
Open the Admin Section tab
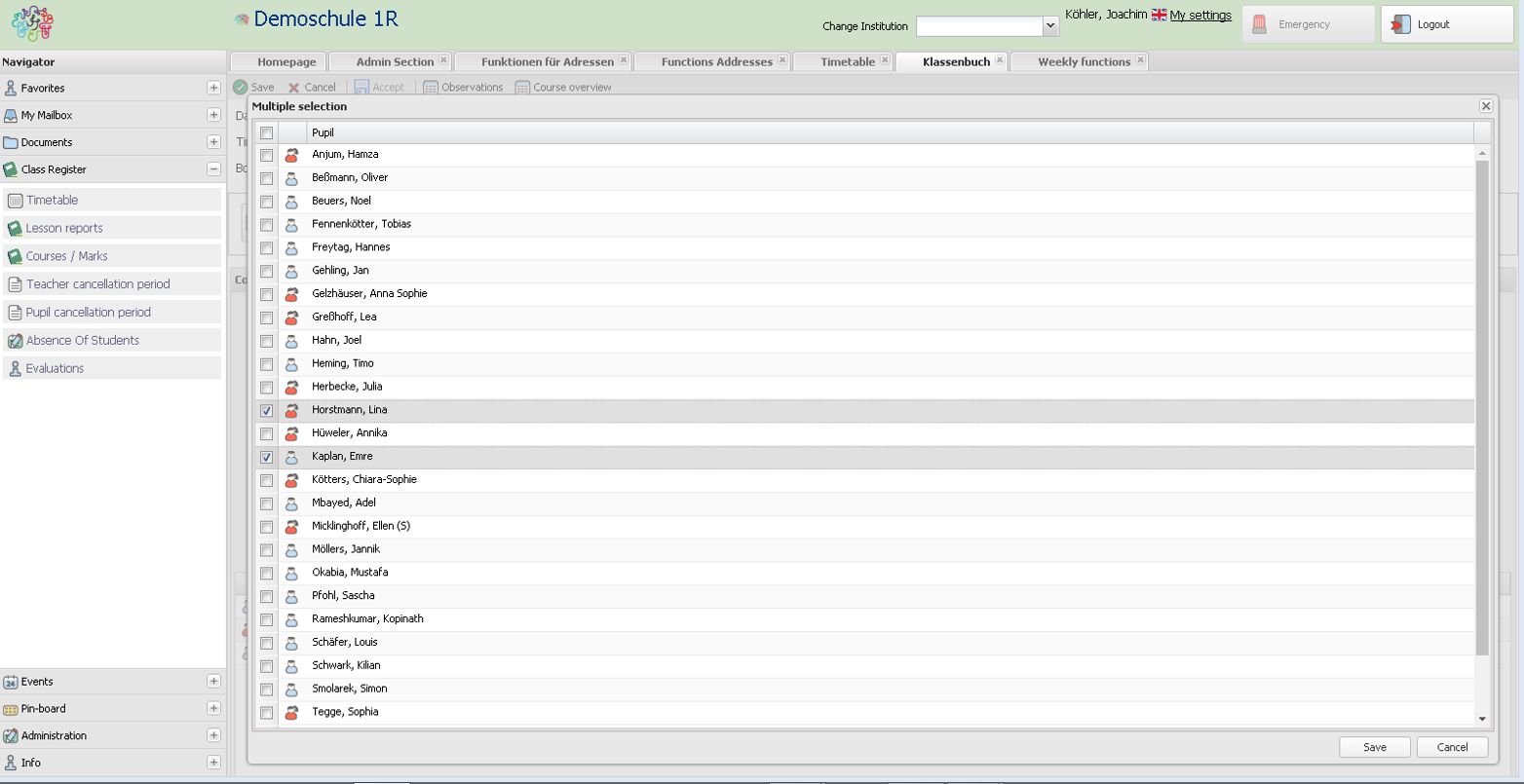394,61
